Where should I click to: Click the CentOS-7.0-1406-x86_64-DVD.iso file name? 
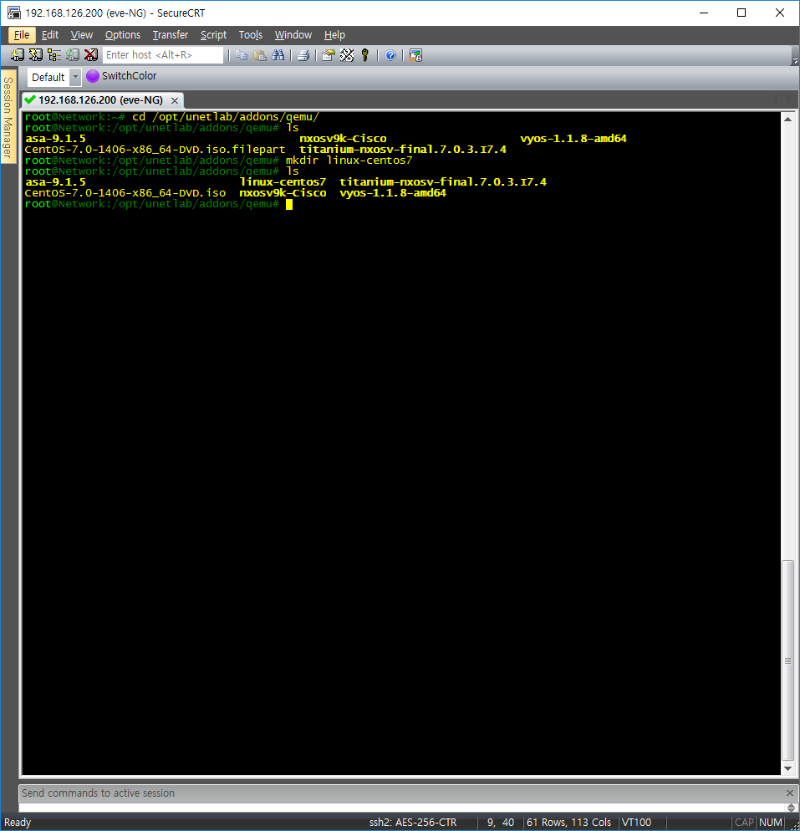(x=125, y=193)
